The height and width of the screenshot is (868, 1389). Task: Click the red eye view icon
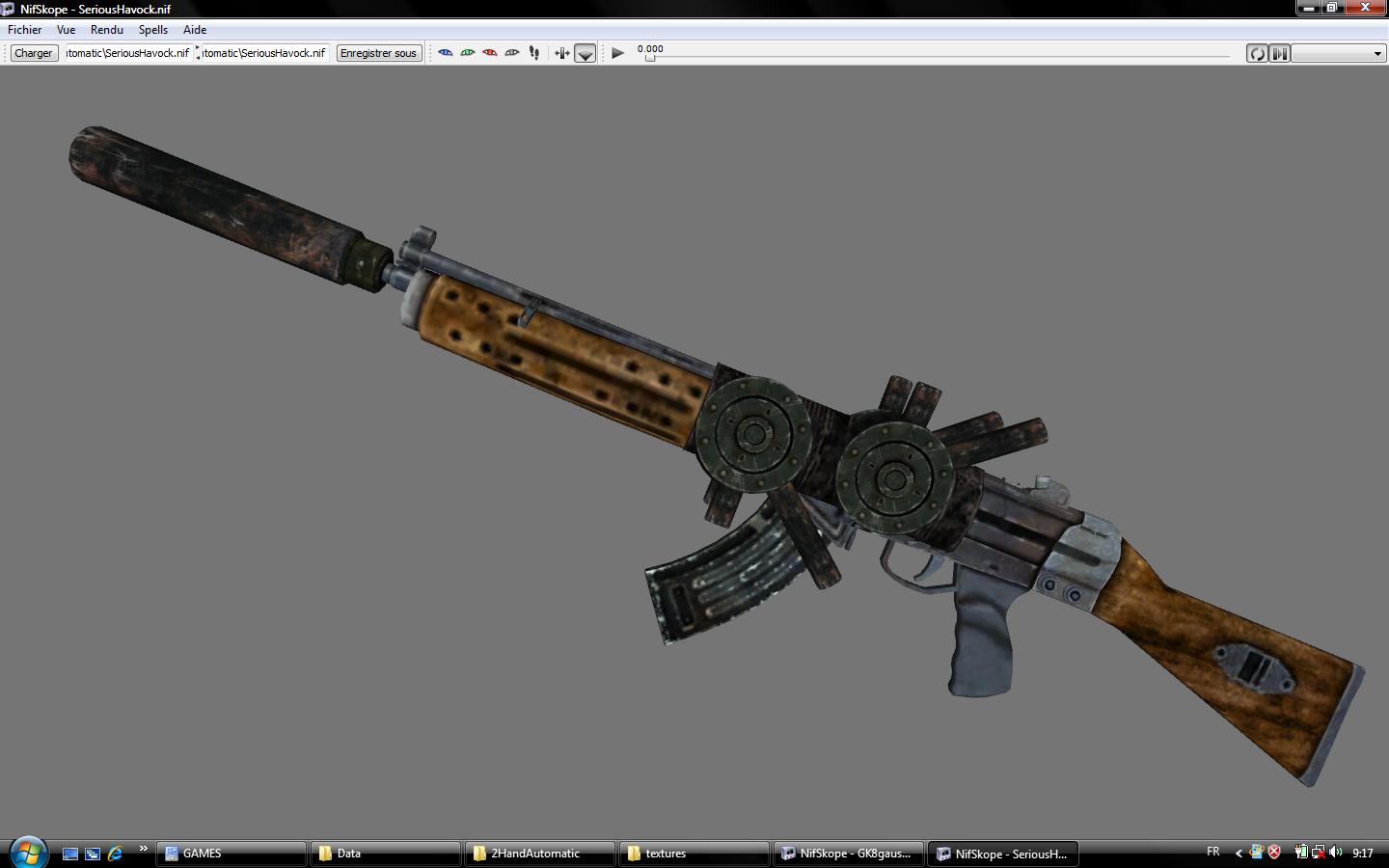coord(490,53)
